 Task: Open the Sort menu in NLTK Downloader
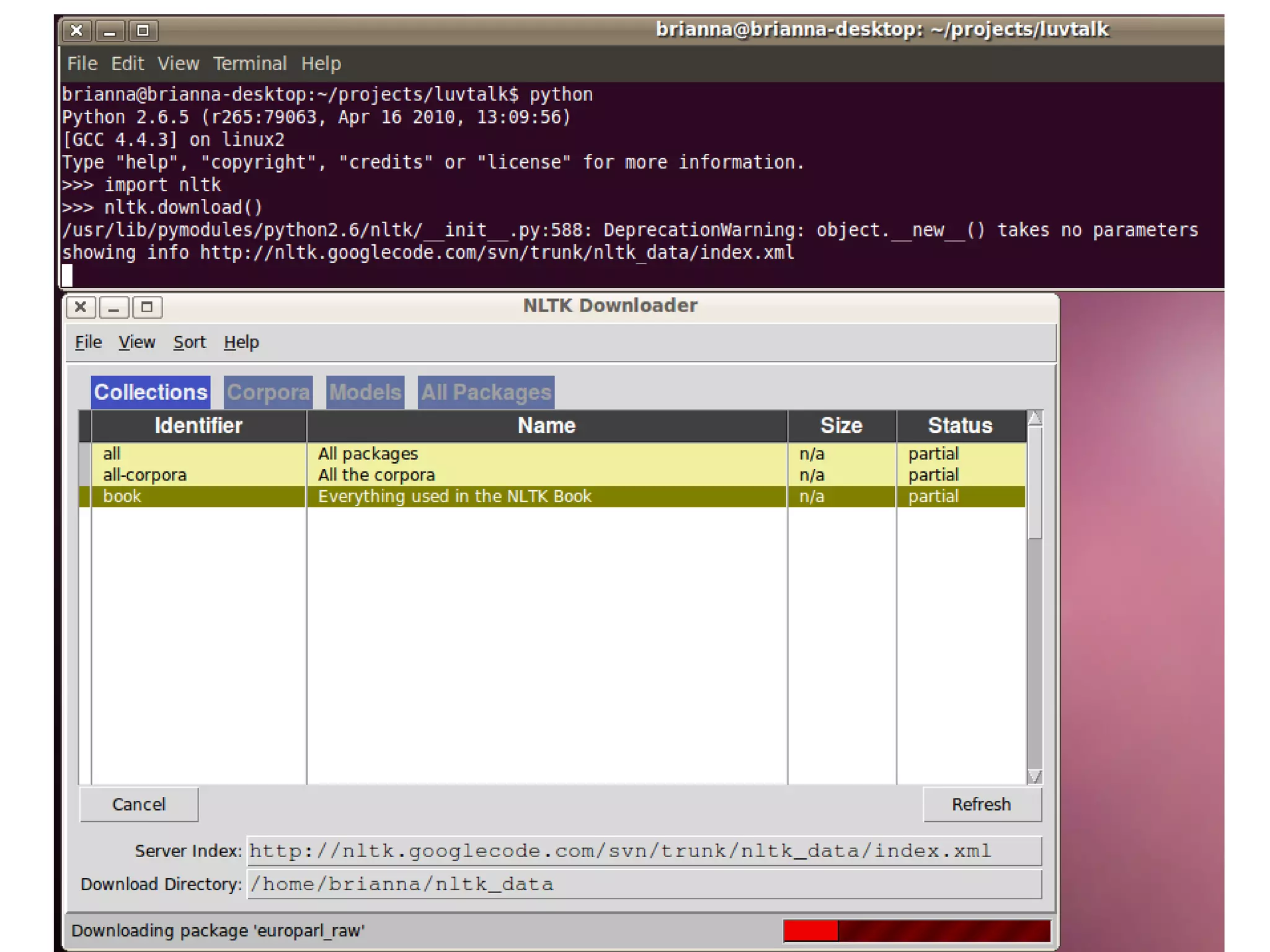[189, 342]
